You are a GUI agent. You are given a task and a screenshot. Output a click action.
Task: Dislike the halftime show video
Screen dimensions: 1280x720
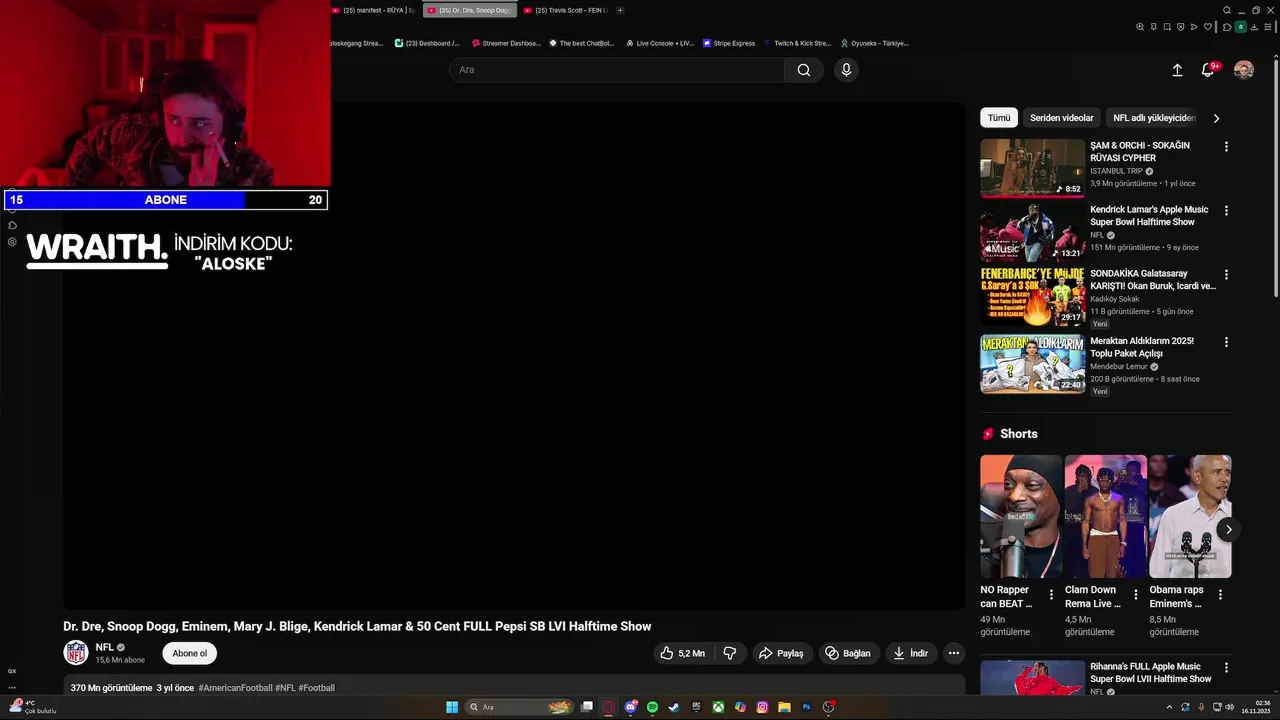730,653
